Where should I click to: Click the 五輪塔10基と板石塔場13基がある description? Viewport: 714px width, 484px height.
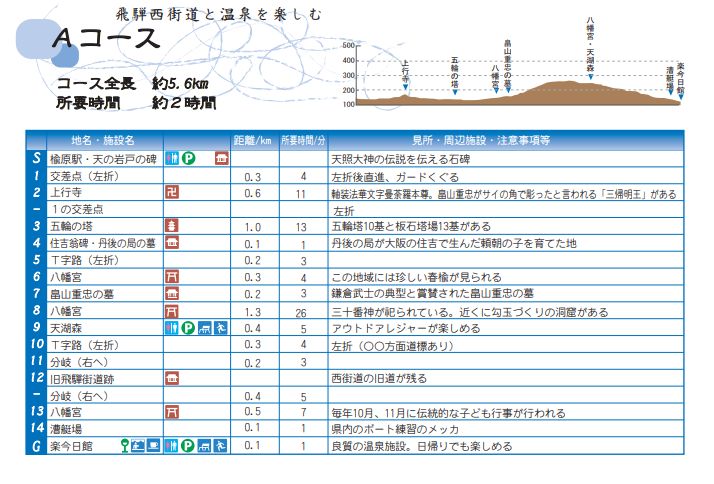tap(411, 226)
